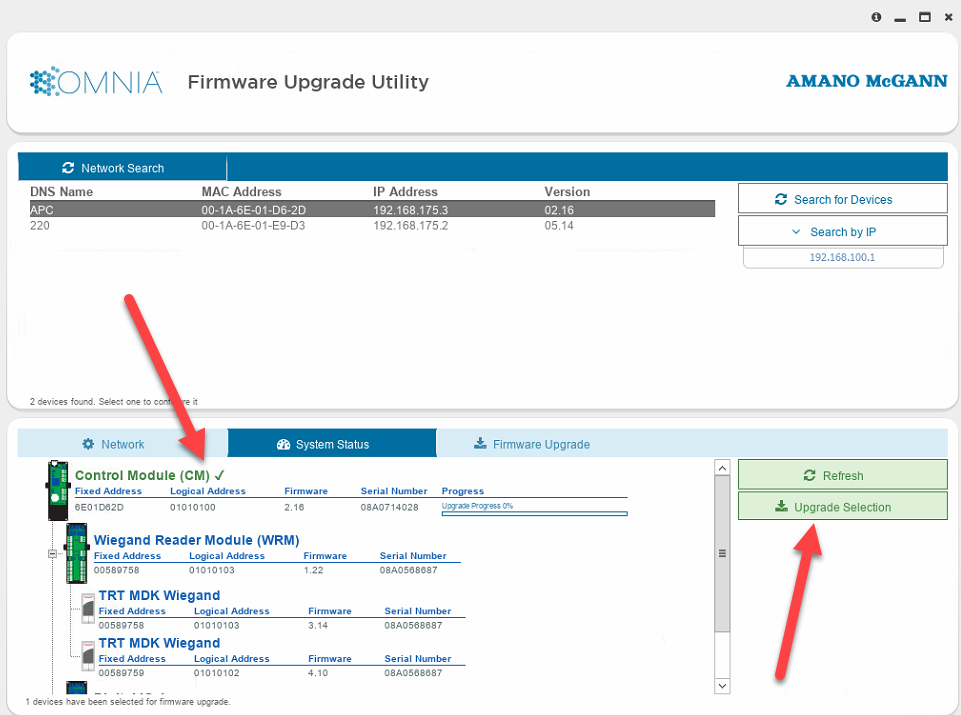Click the Version column header
Image resolution: width=961 pixels, height=715 pixels.
tap(567, 192)
